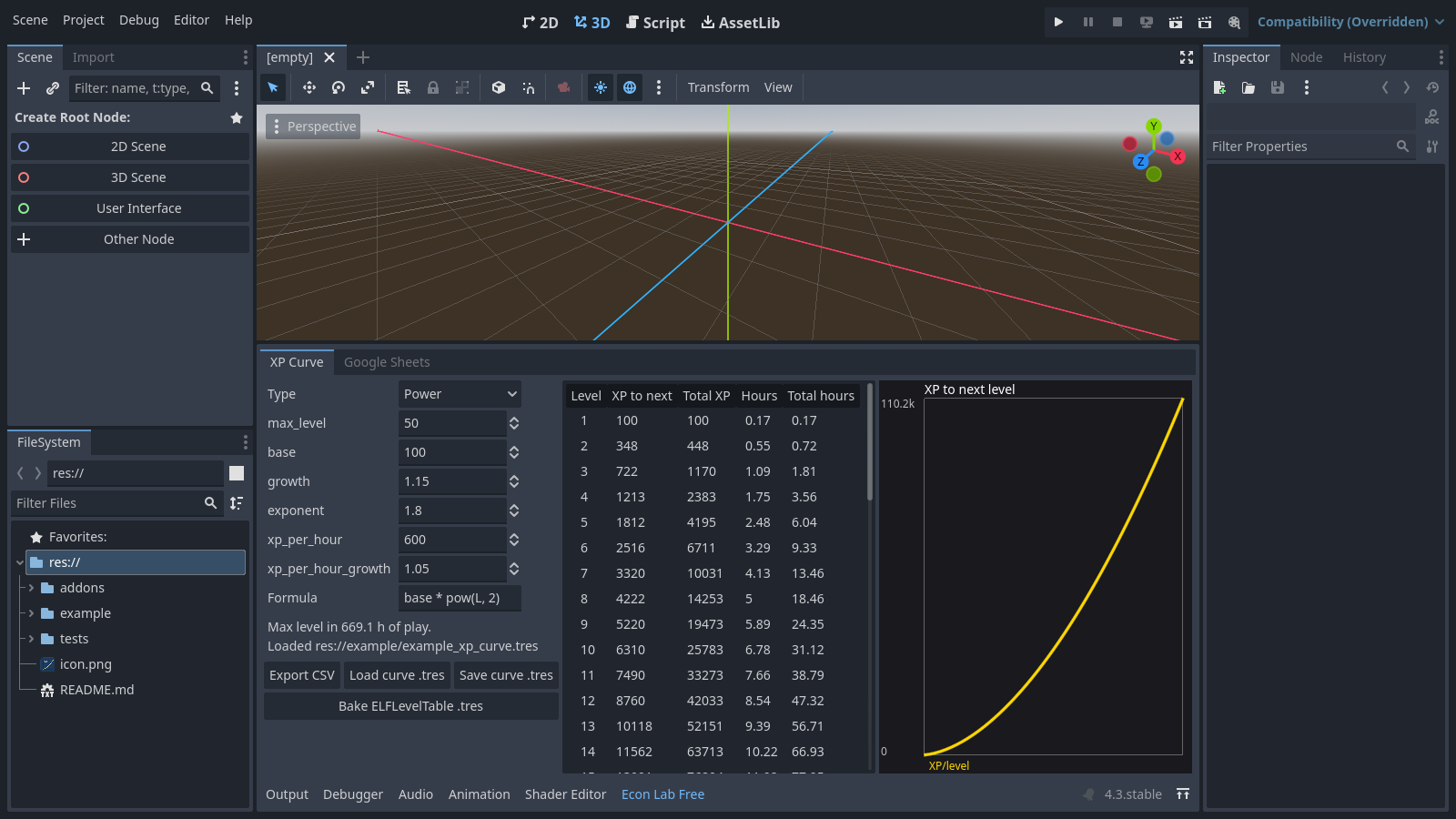This screenshot has height=819, width=1456.
Task: Open the Compatibility renderer dropdown
Action: [1350, 22]
